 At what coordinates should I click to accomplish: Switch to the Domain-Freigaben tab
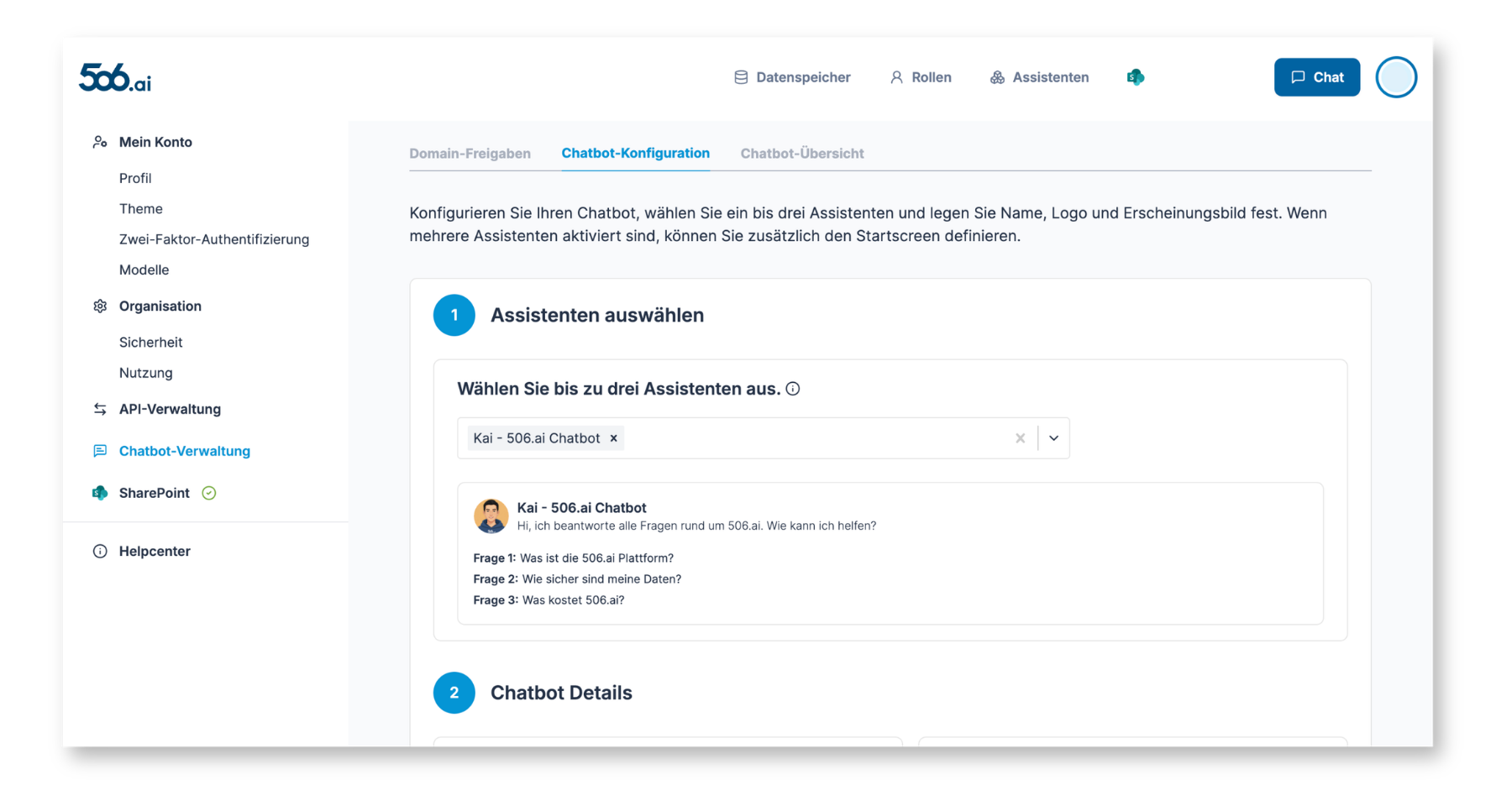470,153
